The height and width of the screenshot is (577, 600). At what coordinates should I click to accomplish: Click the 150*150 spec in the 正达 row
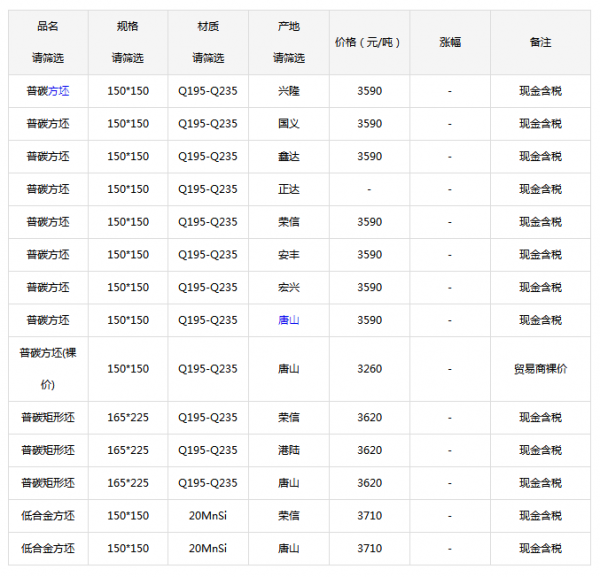click(x=128, y=189)
